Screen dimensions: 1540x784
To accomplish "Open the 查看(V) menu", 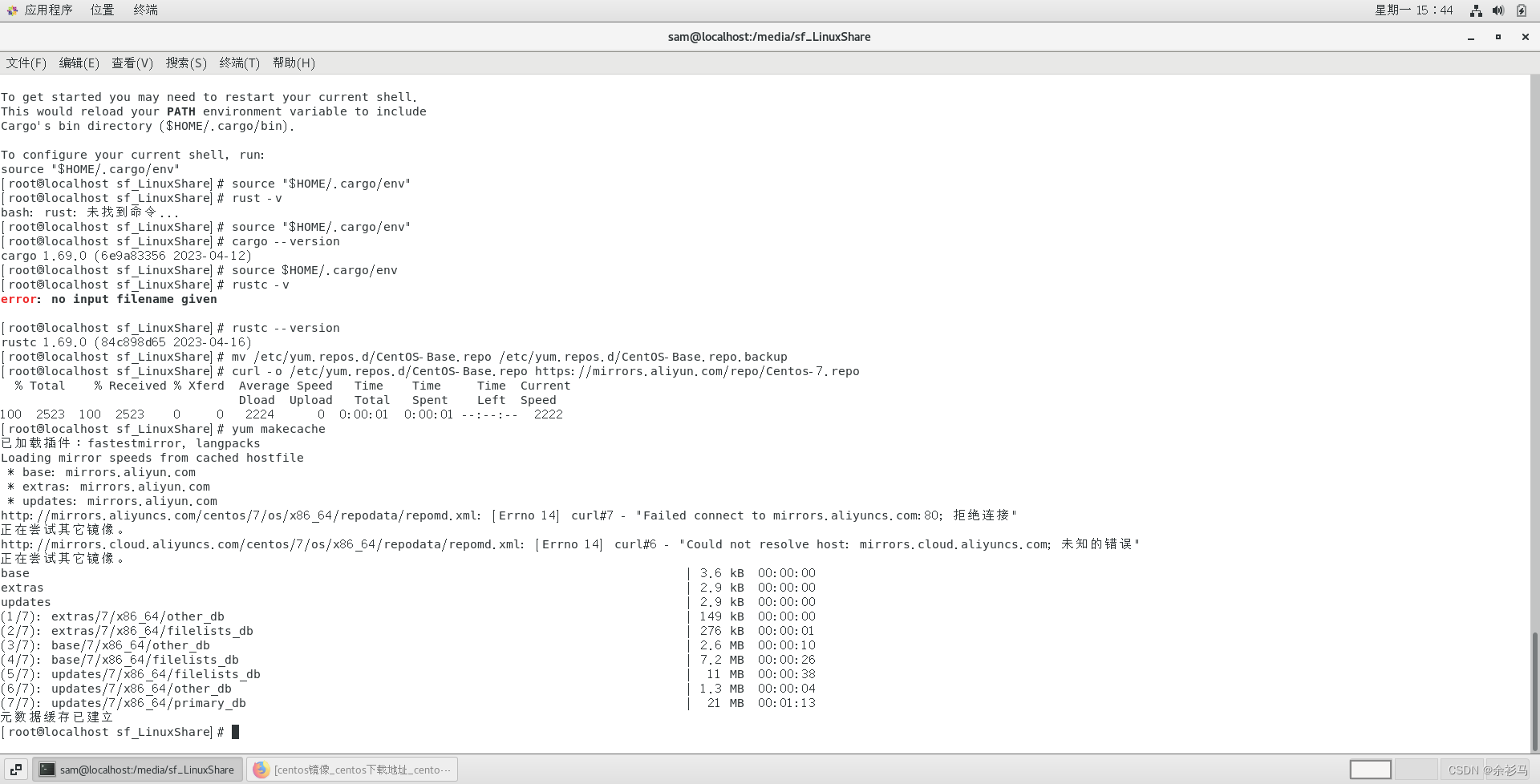I will (132, 63).
